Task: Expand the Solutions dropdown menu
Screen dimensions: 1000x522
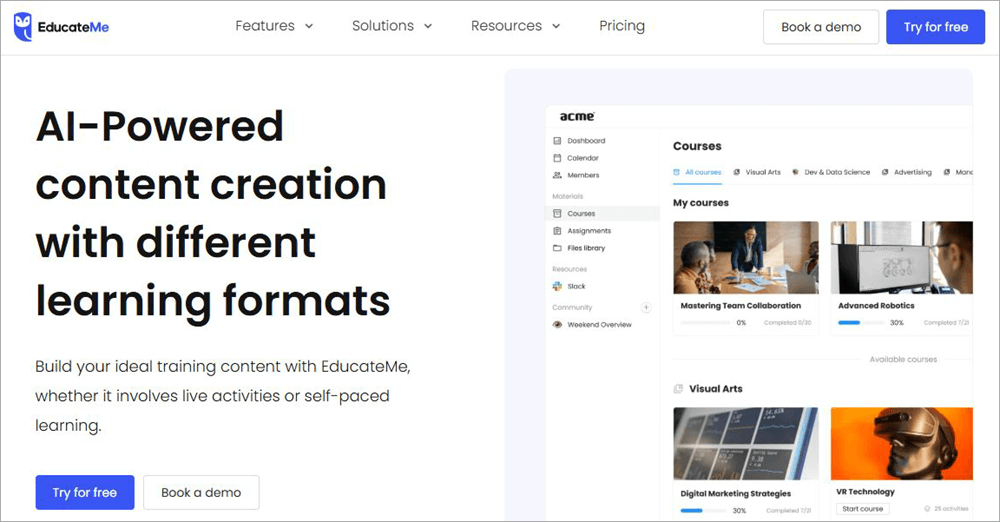Action: [392, 26]
